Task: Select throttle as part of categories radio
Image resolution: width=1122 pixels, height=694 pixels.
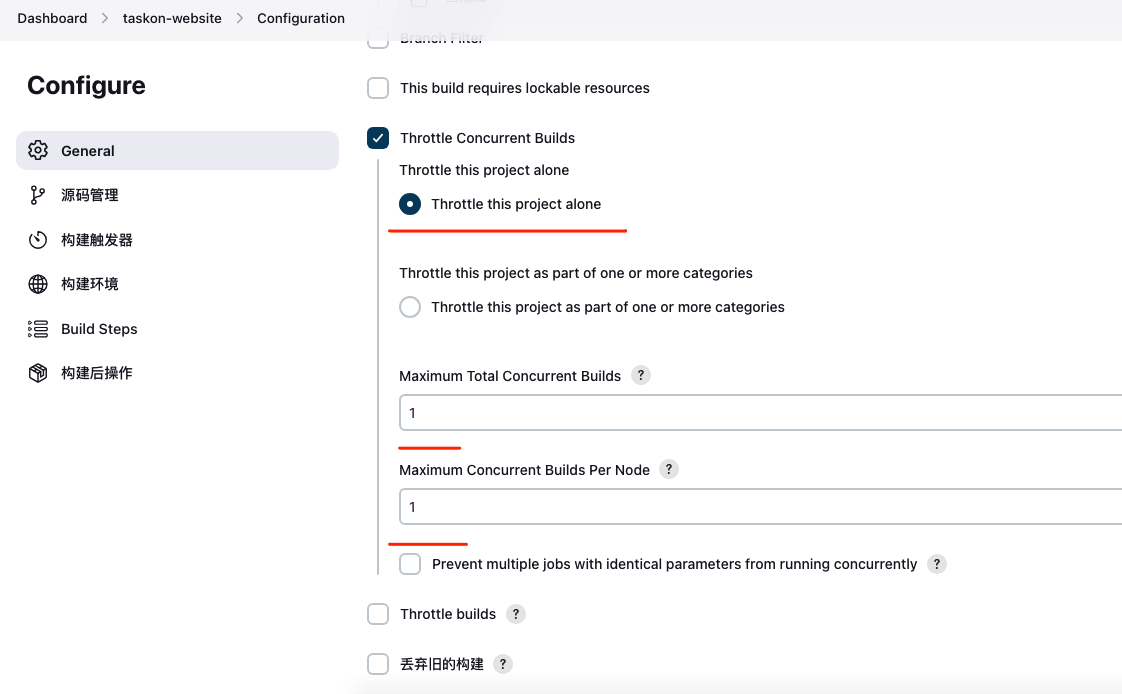Action: tap(410, 307)
